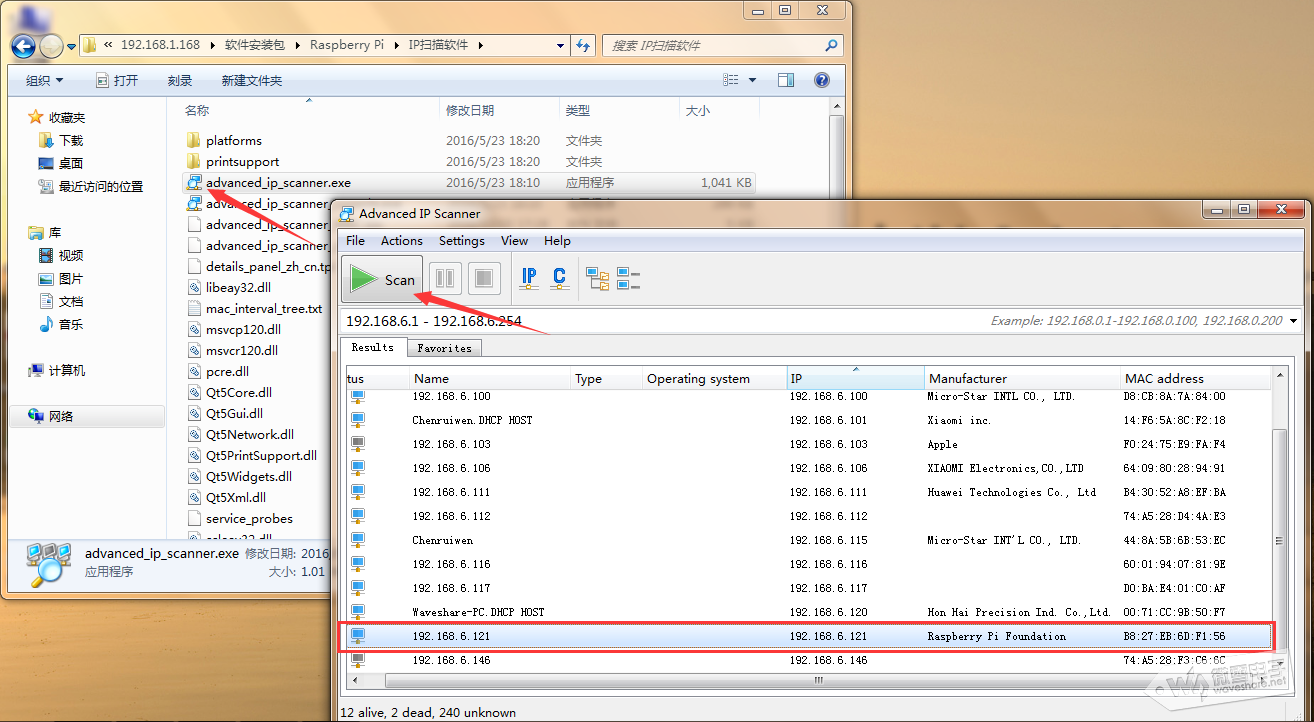Screen dimensions: 1314x722
Task: Open the printsupport folder
Action: [x=243, y=161]
